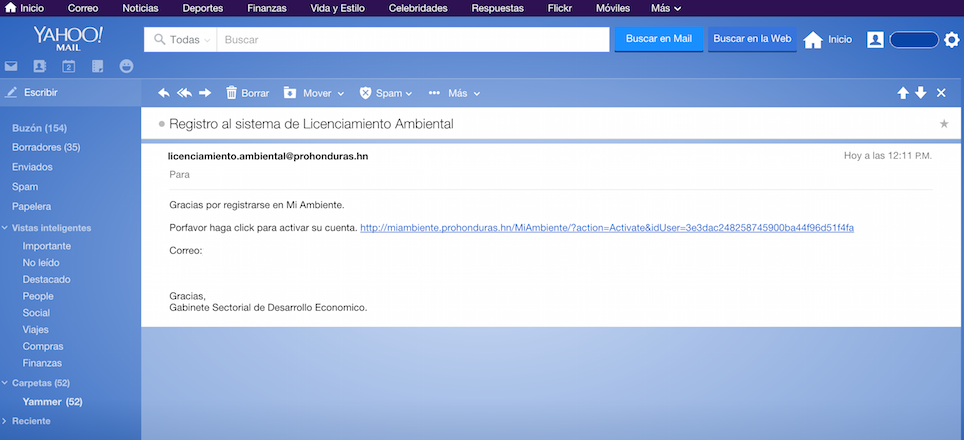Open the settings gear icon
964x440 pixels.
click(952, 40)
